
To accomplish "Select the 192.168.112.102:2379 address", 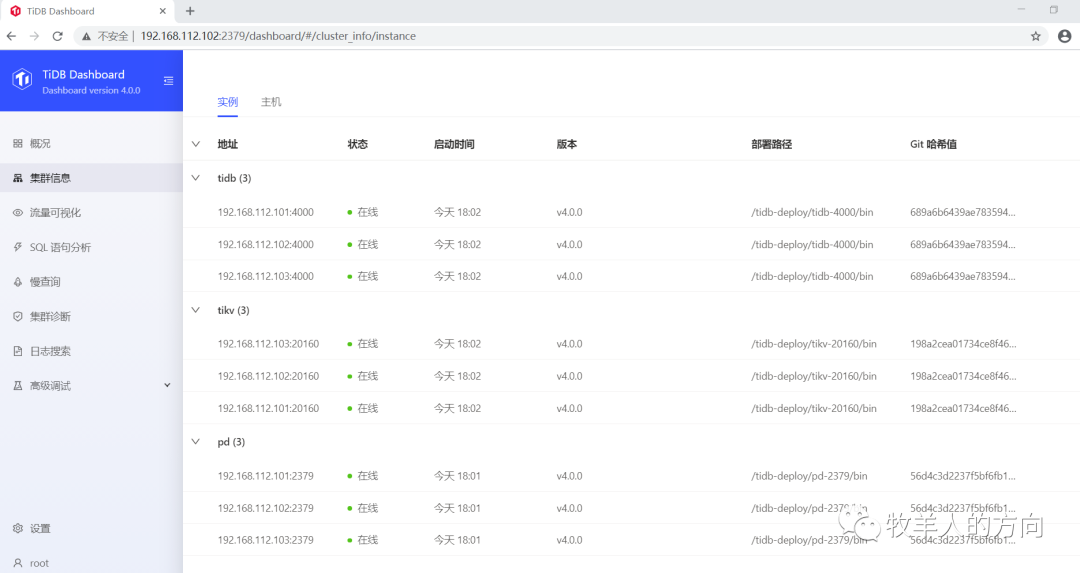I will tap(266, 508).
